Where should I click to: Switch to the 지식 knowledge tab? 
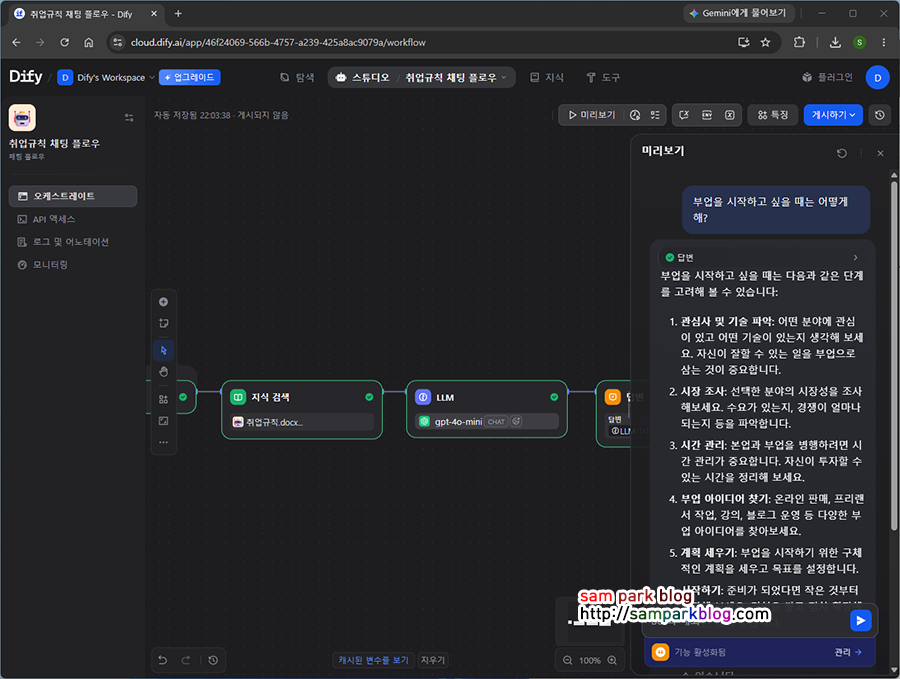[x=547, y=77]
